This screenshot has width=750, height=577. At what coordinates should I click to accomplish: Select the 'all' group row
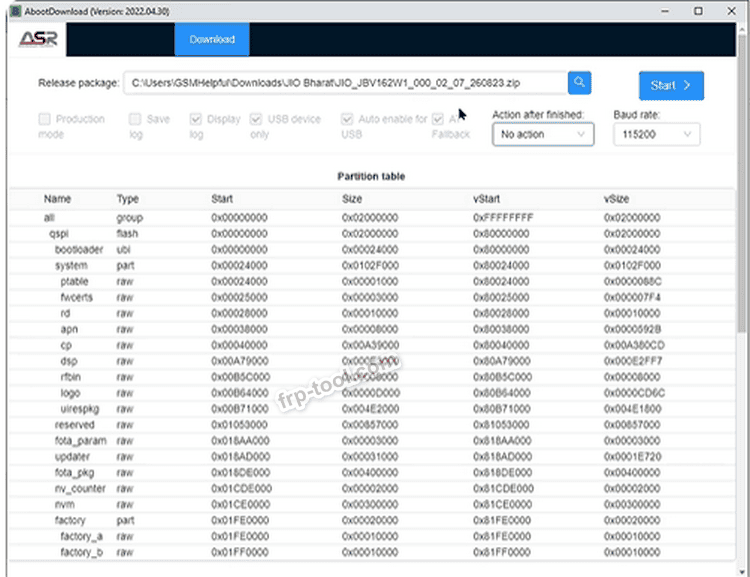coord(372,218)
